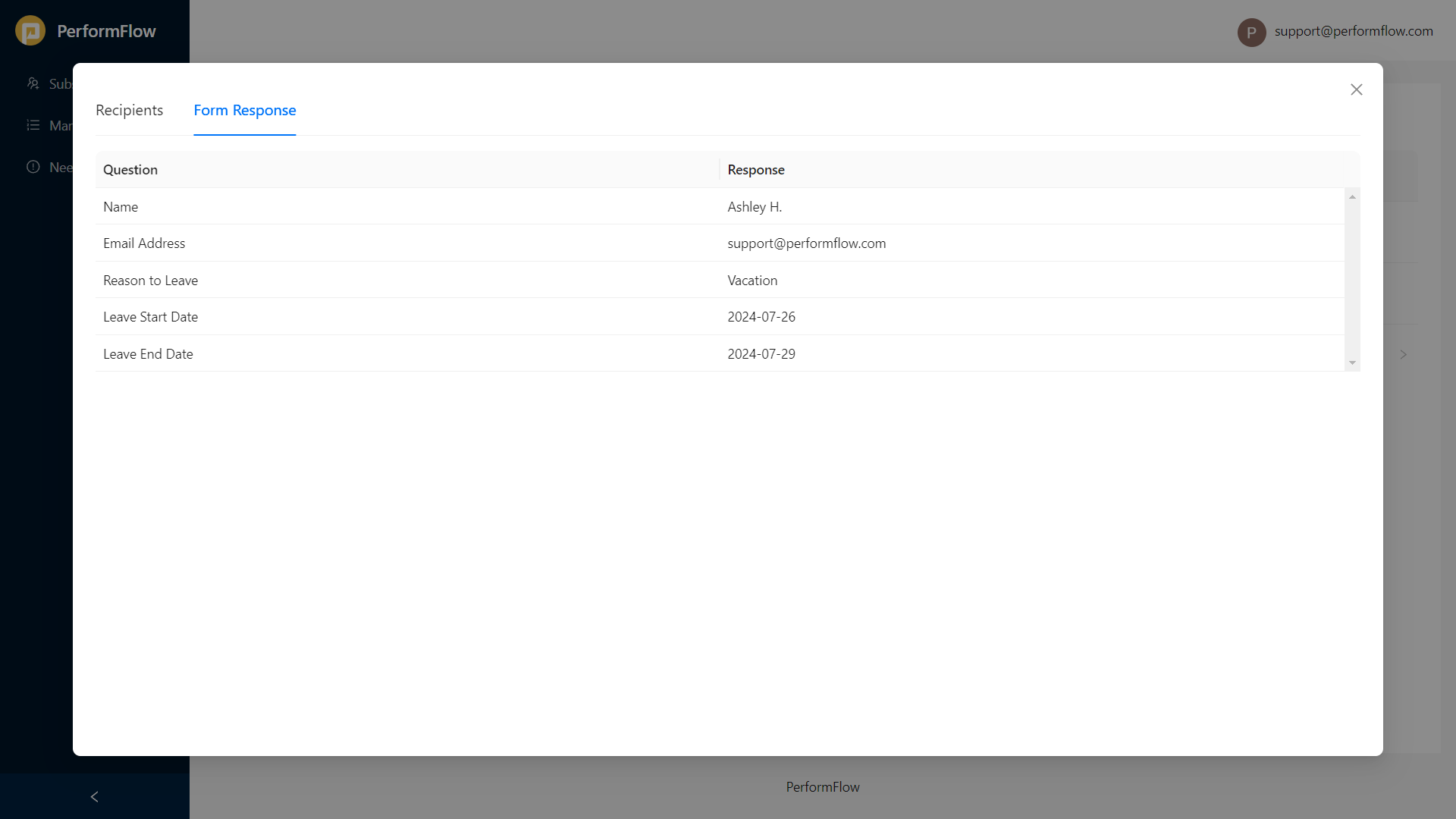Click the scrollbar down arrow in response table
This screenshot has width=1456, height=819.
click(1353, 363)
